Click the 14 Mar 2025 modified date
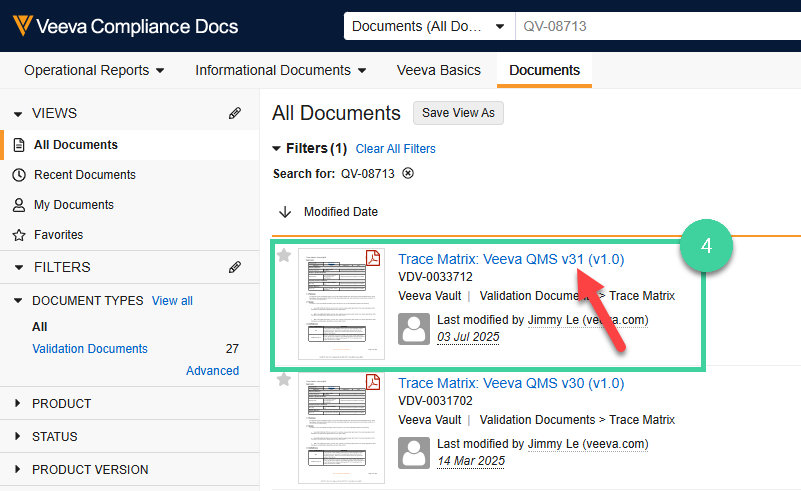This screenshot has width=801, height=491. click(x=471, y=461)
